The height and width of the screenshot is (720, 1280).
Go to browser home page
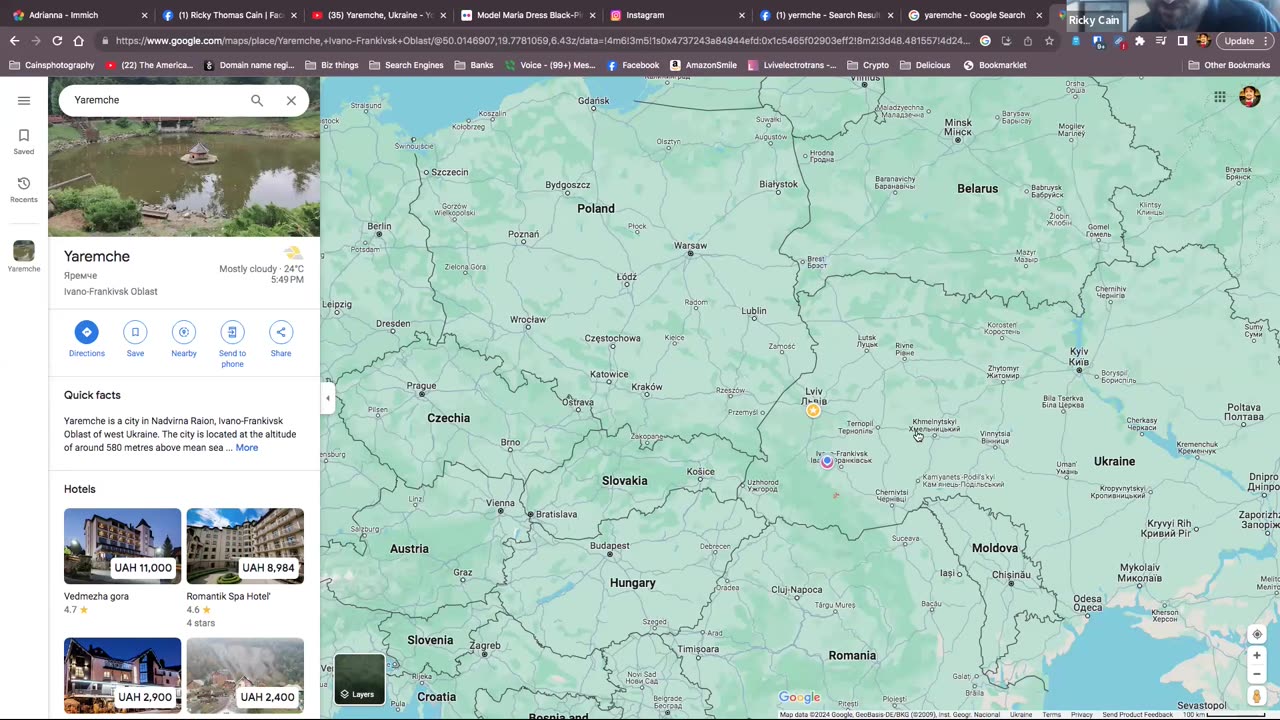(79, 41)
